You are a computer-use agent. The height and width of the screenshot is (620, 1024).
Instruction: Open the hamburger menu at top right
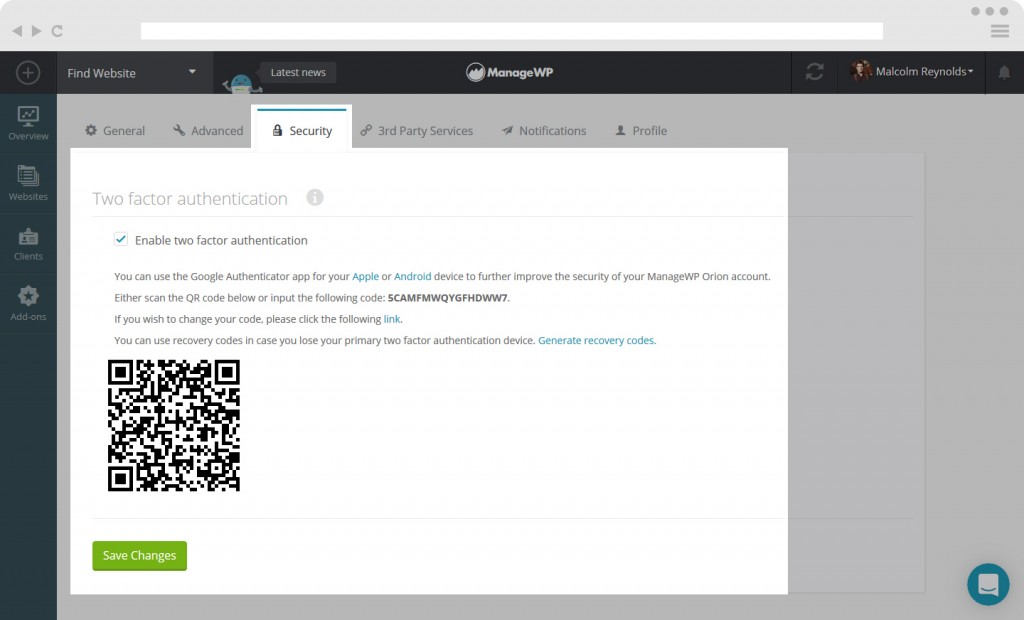click(999, 31)
